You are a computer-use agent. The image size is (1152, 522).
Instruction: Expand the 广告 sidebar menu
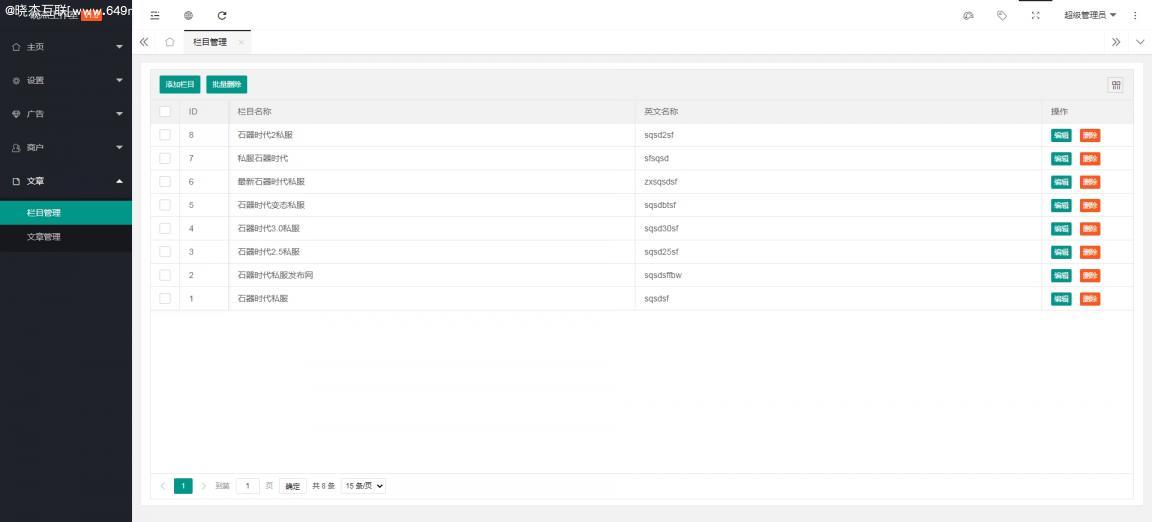66,114
